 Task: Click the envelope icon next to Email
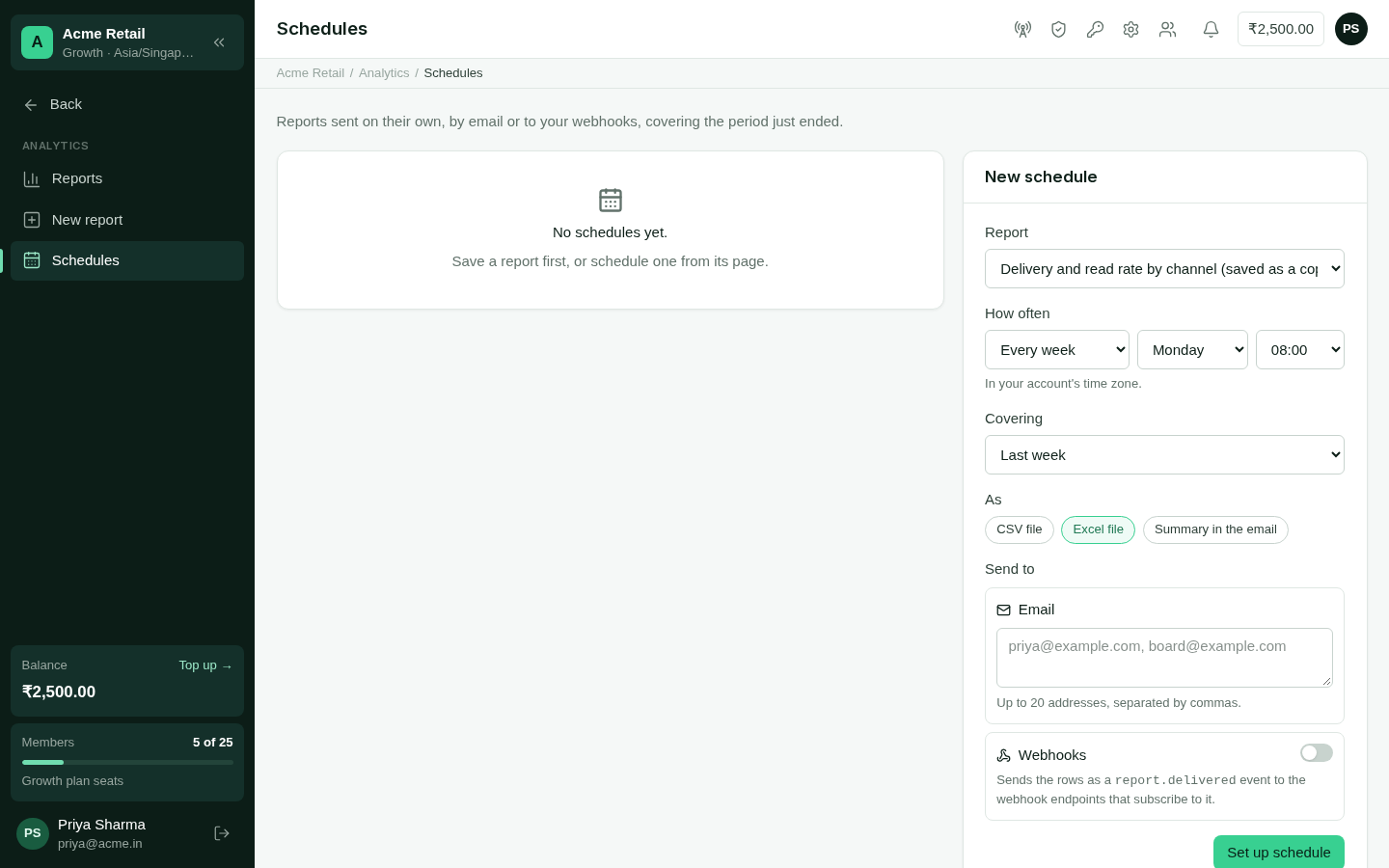[x=1003, y=610]
